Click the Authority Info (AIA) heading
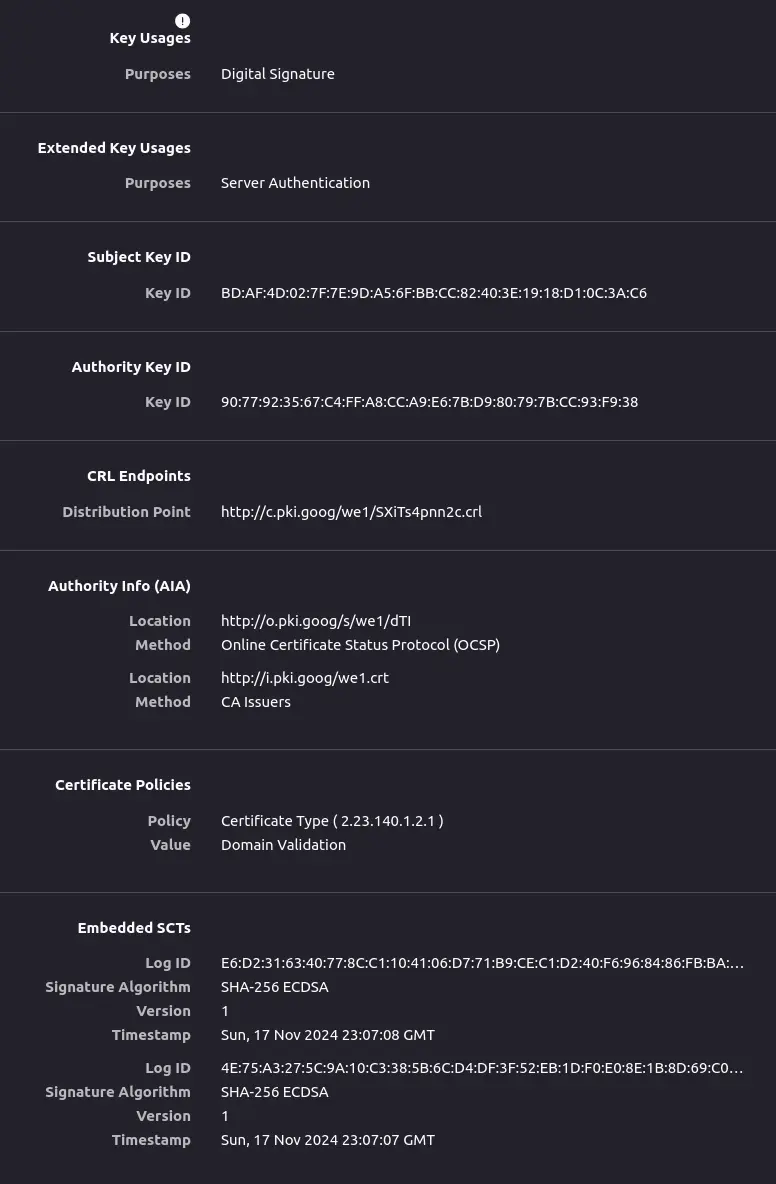This screenshot has height=1184, width=776. (x=119, y=586)
